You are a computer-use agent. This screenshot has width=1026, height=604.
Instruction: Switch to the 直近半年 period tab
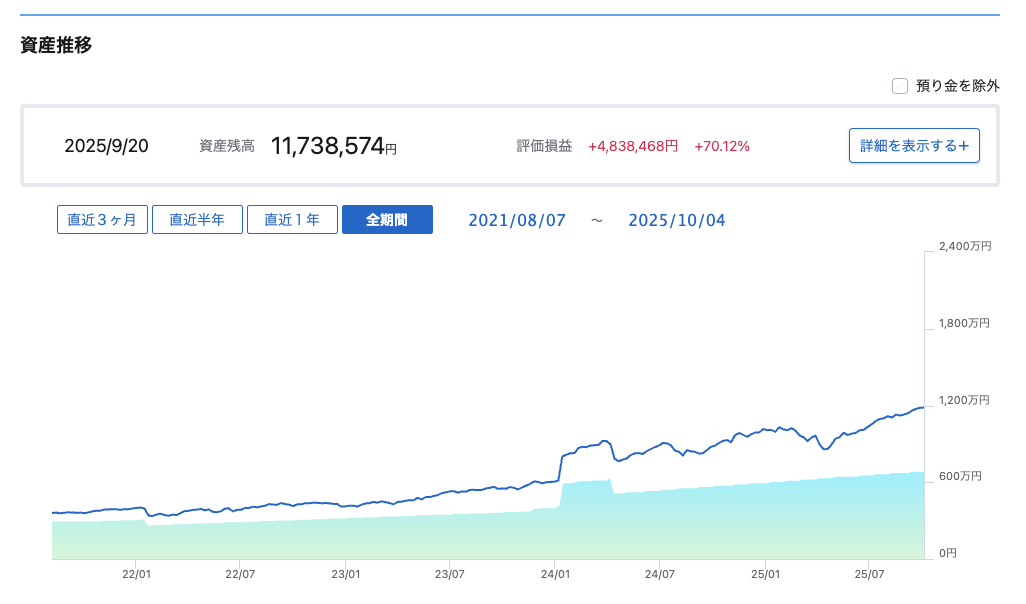[197, 220]
